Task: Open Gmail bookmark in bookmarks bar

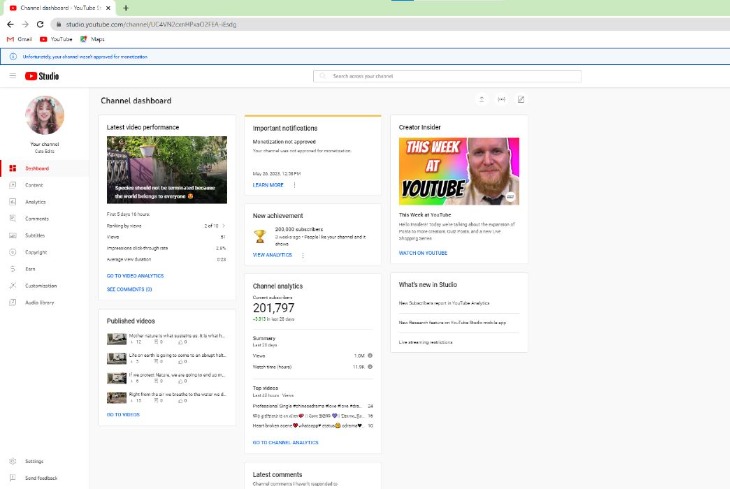Action: click(20, 39)
